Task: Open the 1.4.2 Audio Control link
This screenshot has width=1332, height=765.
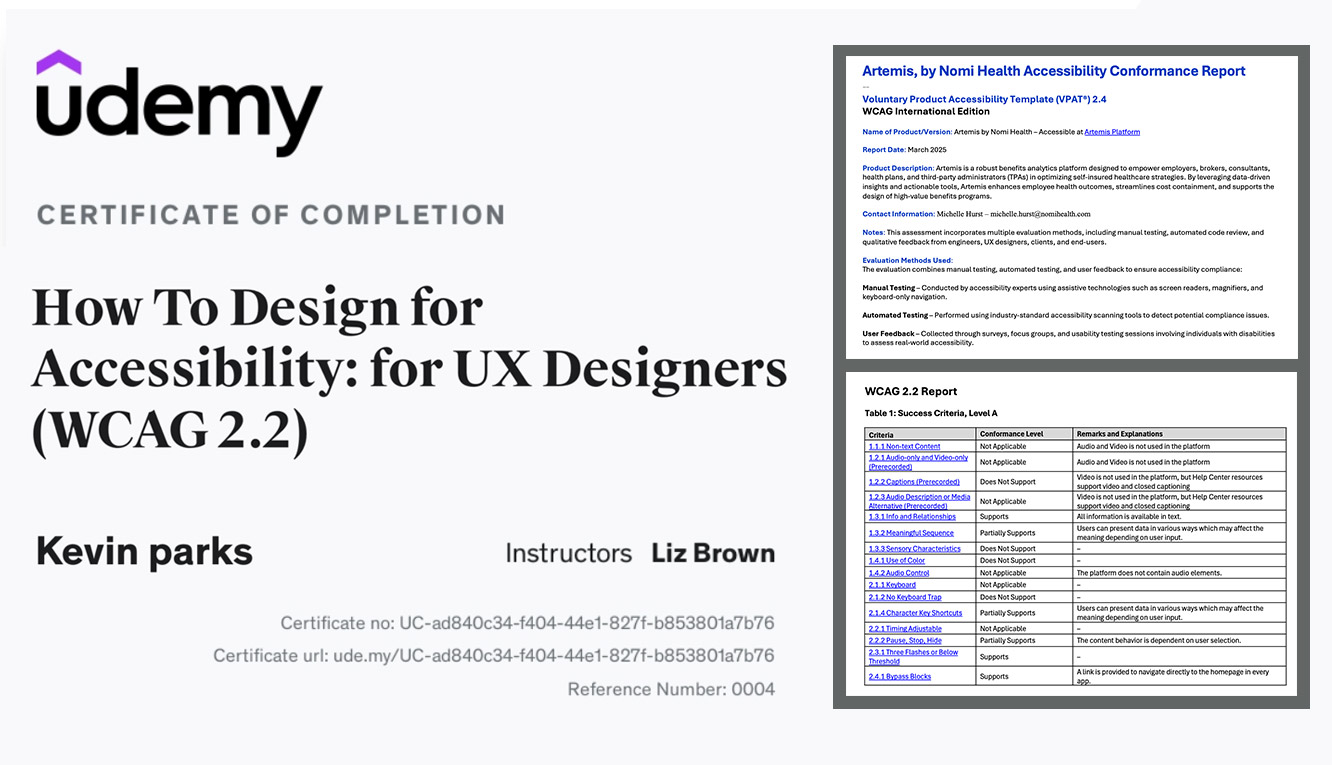Action: pyautogui.click(x=899, y=573)
